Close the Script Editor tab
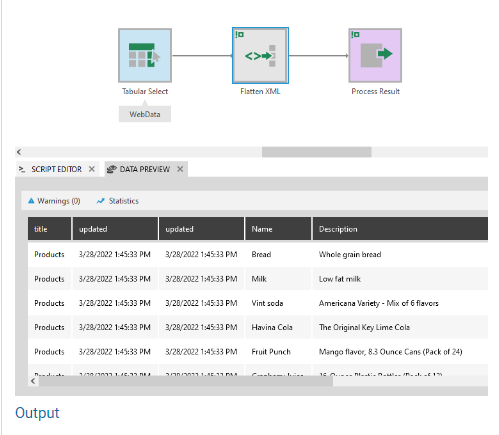The width and height of the screenshot is (499, 435). [x=92, y=169]
